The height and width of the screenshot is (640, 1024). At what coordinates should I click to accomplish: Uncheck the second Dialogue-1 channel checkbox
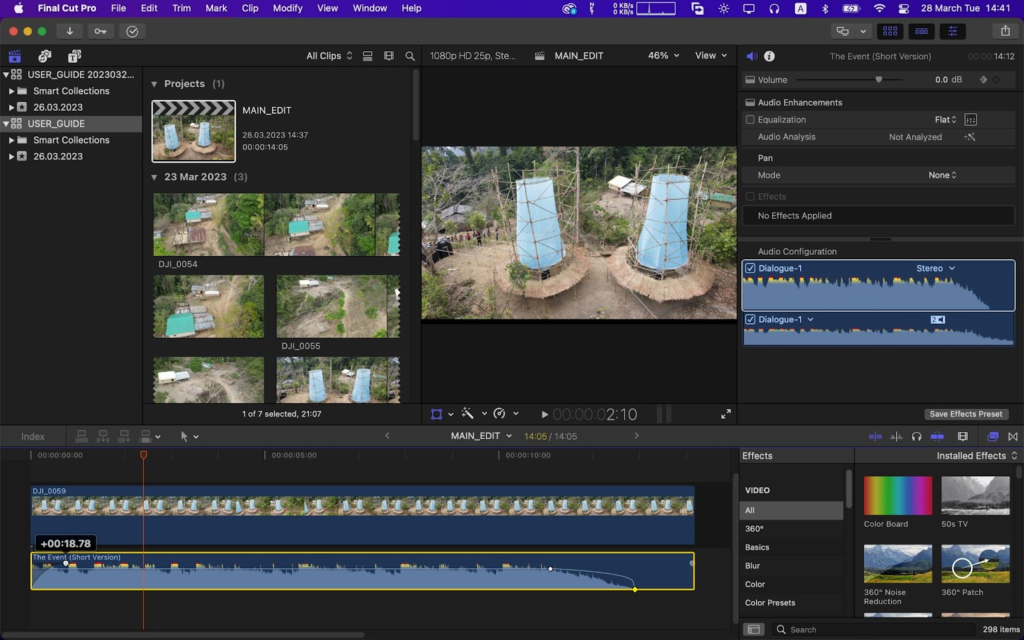click(x=750, y=319)
